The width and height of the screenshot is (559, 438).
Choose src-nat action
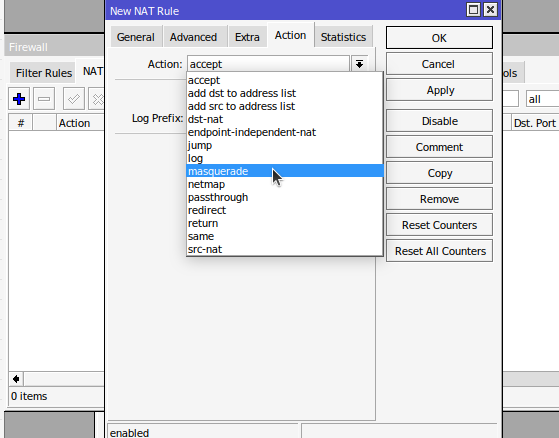tap(285, 249)
